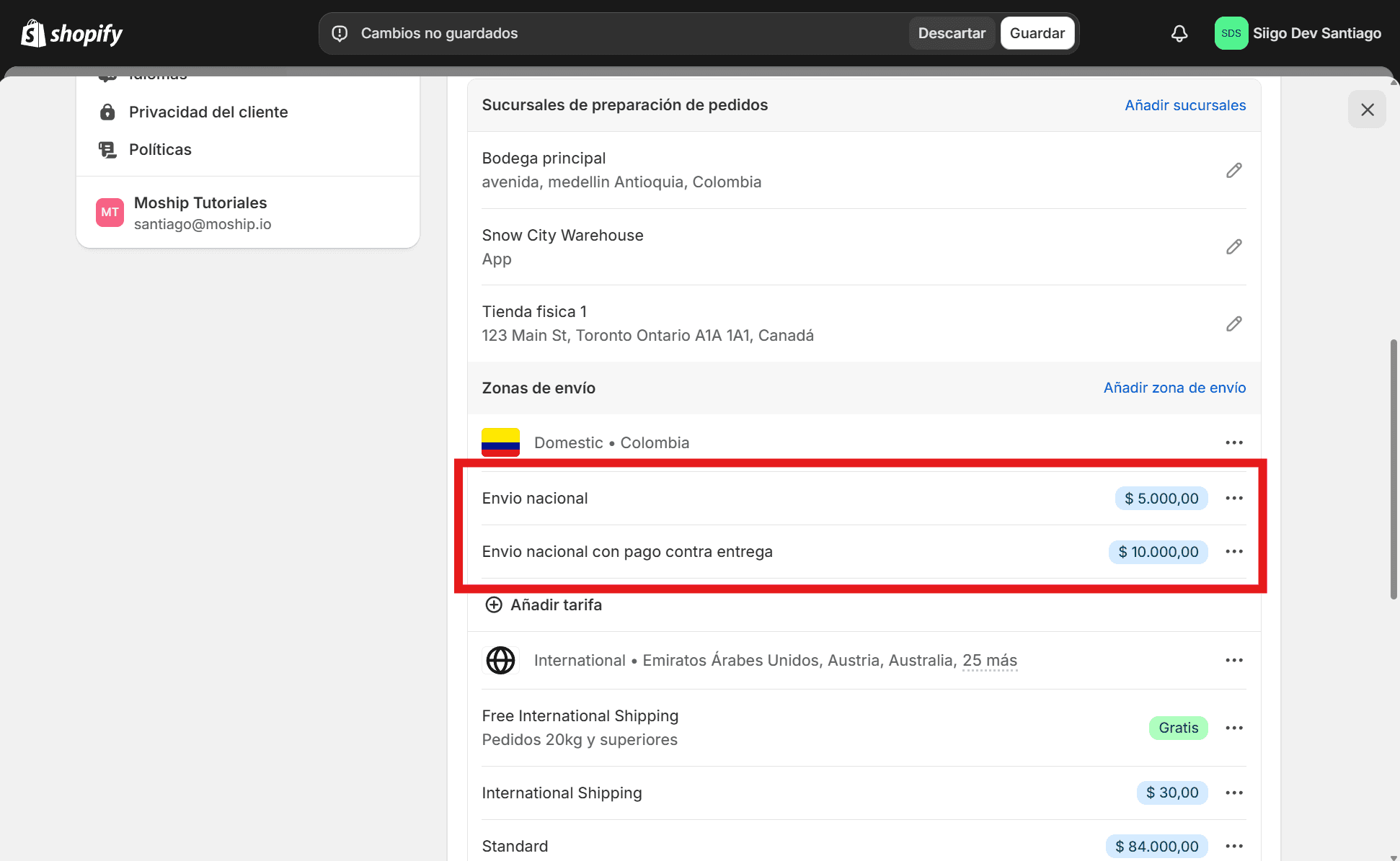
Task: Open the SDS account avatar
Action: [1231, 33]
